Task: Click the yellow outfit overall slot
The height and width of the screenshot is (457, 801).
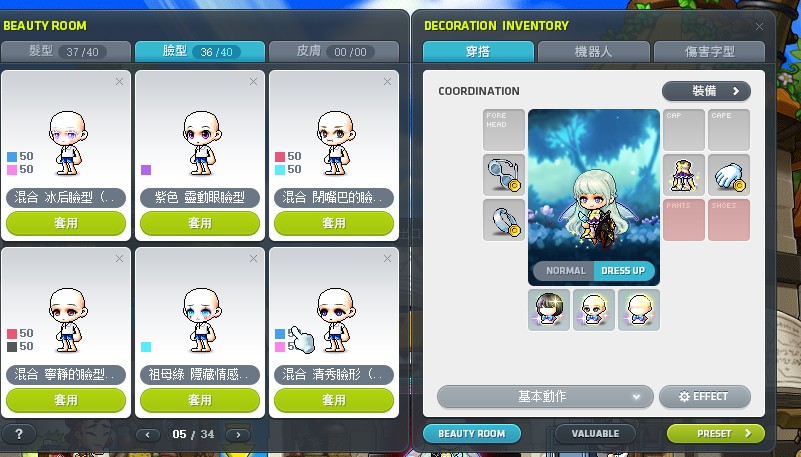Action: [x=684, y=175]
